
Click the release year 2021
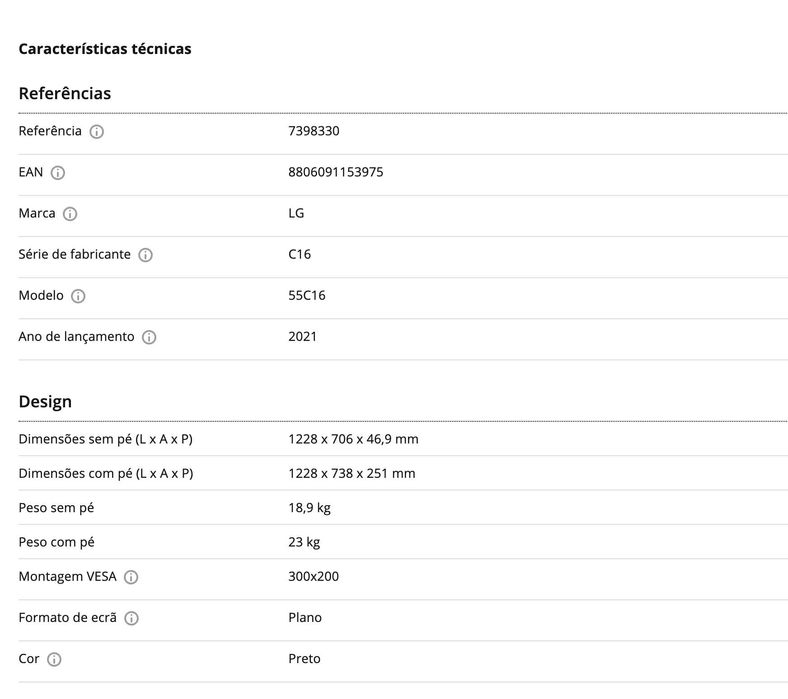click(302, 336)
